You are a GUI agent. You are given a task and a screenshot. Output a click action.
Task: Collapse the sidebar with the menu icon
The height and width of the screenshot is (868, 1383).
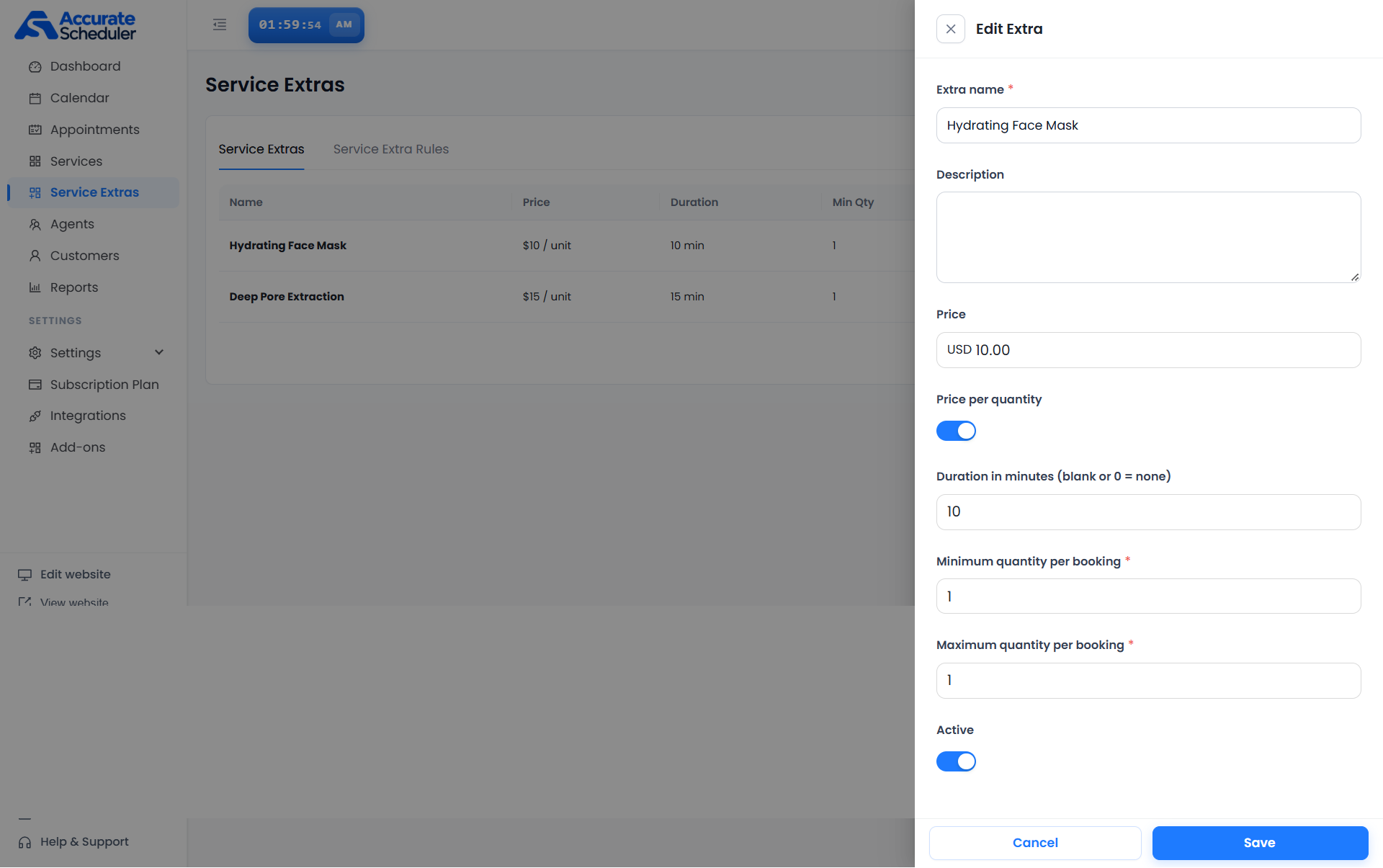coord(220,25)
